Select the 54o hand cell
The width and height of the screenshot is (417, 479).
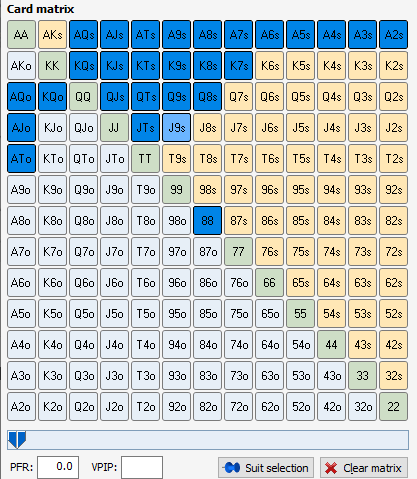pyautogui.click(x=300, y=345)
